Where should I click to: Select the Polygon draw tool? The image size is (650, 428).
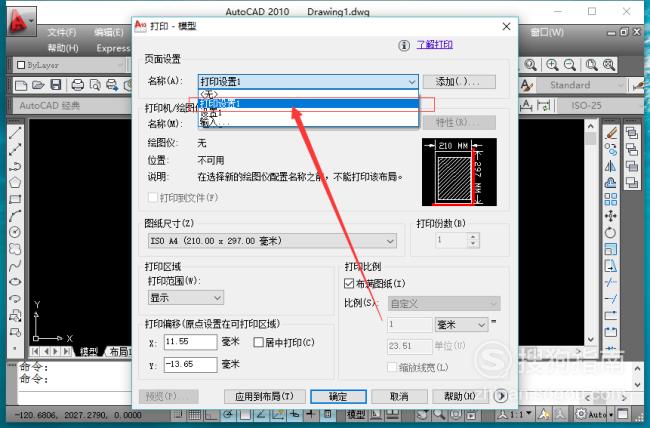pyautogui.click(x=15, y=182)
